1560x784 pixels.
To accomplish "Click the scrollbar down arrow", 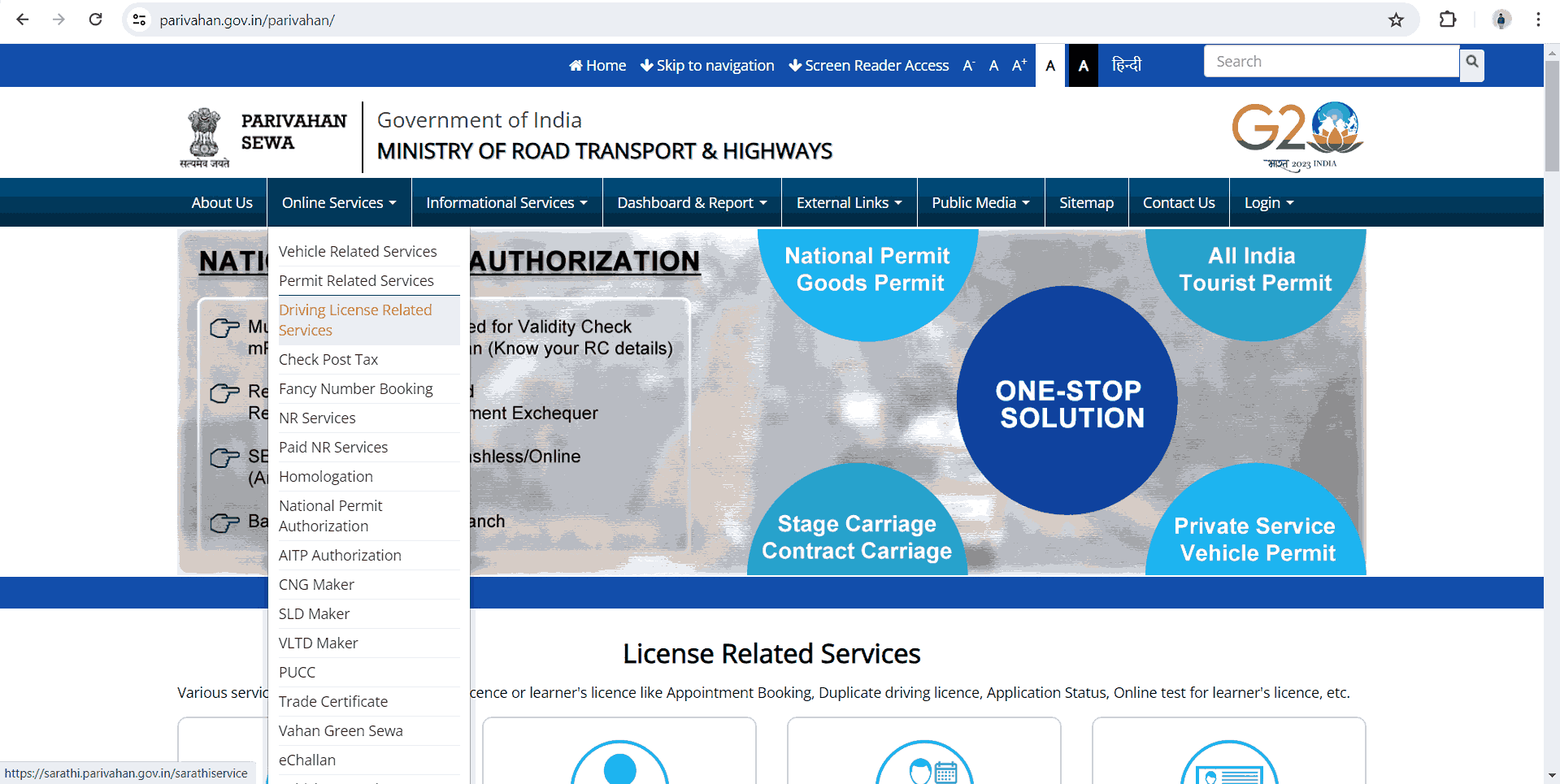I will [1552, 775].
